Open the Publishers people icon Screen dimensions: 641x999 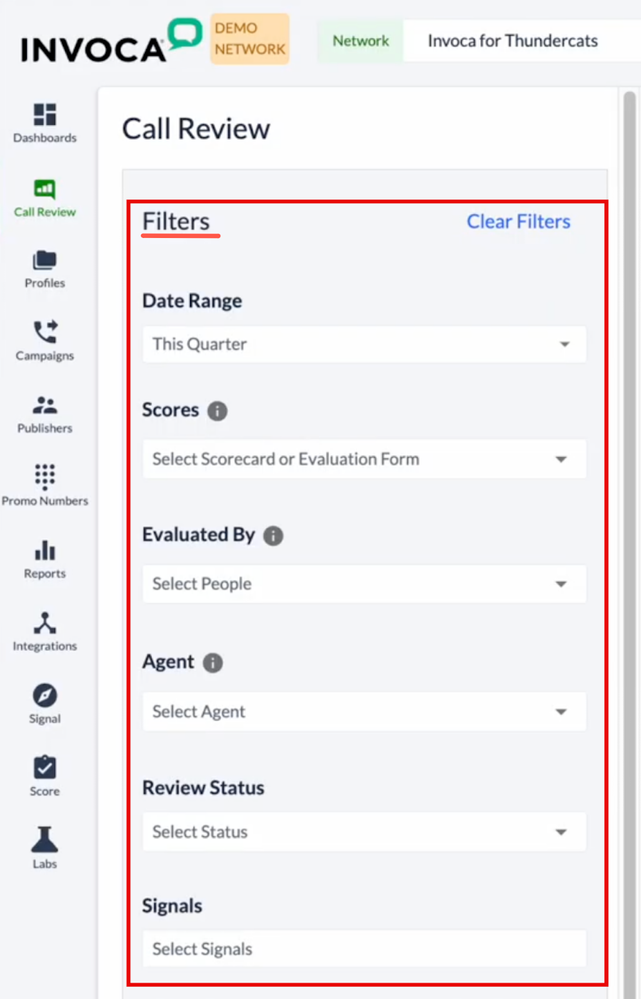[x=45, y=405]
